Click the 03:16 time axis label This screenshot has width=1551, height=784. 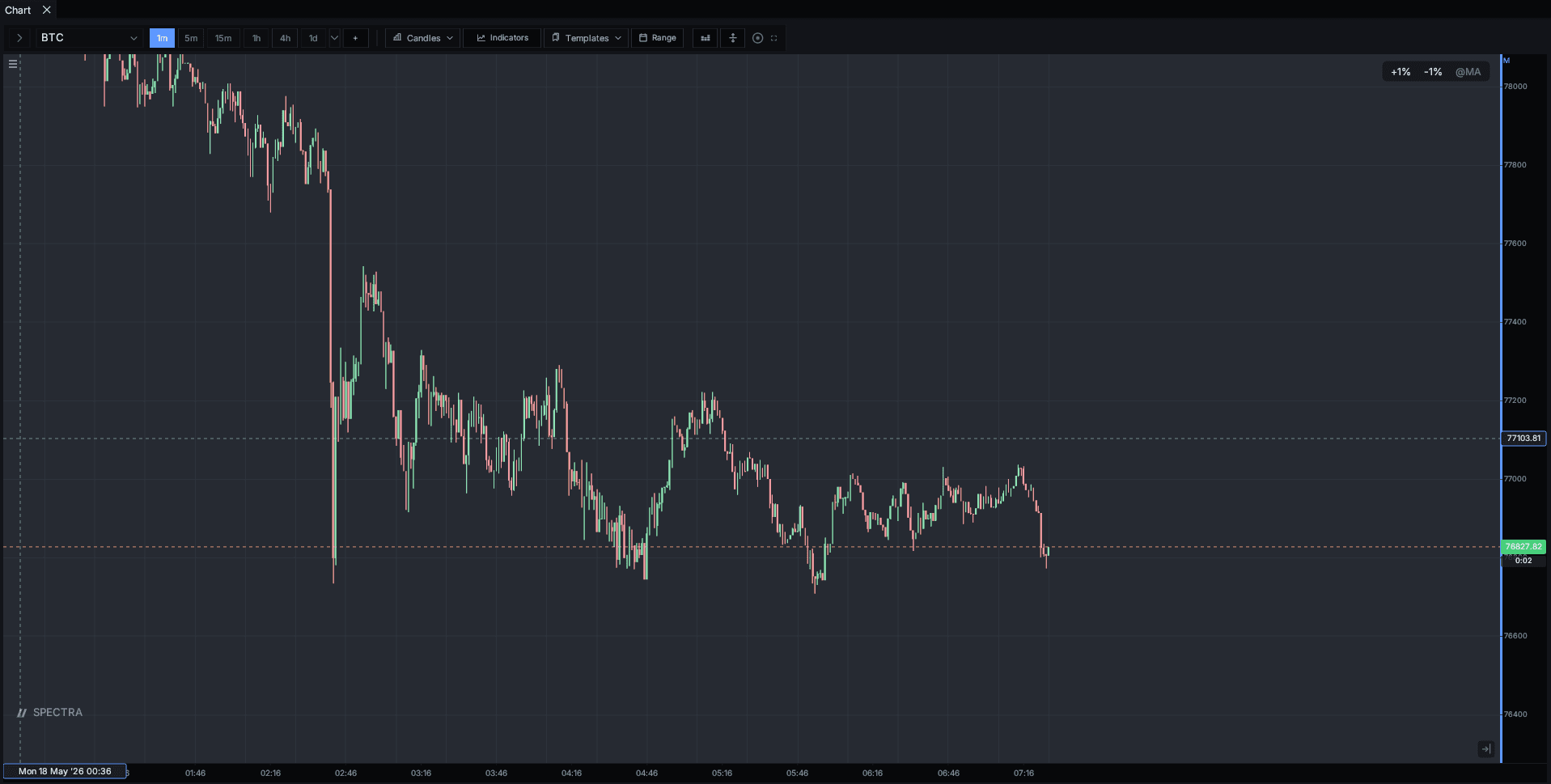tap(421, 773)
